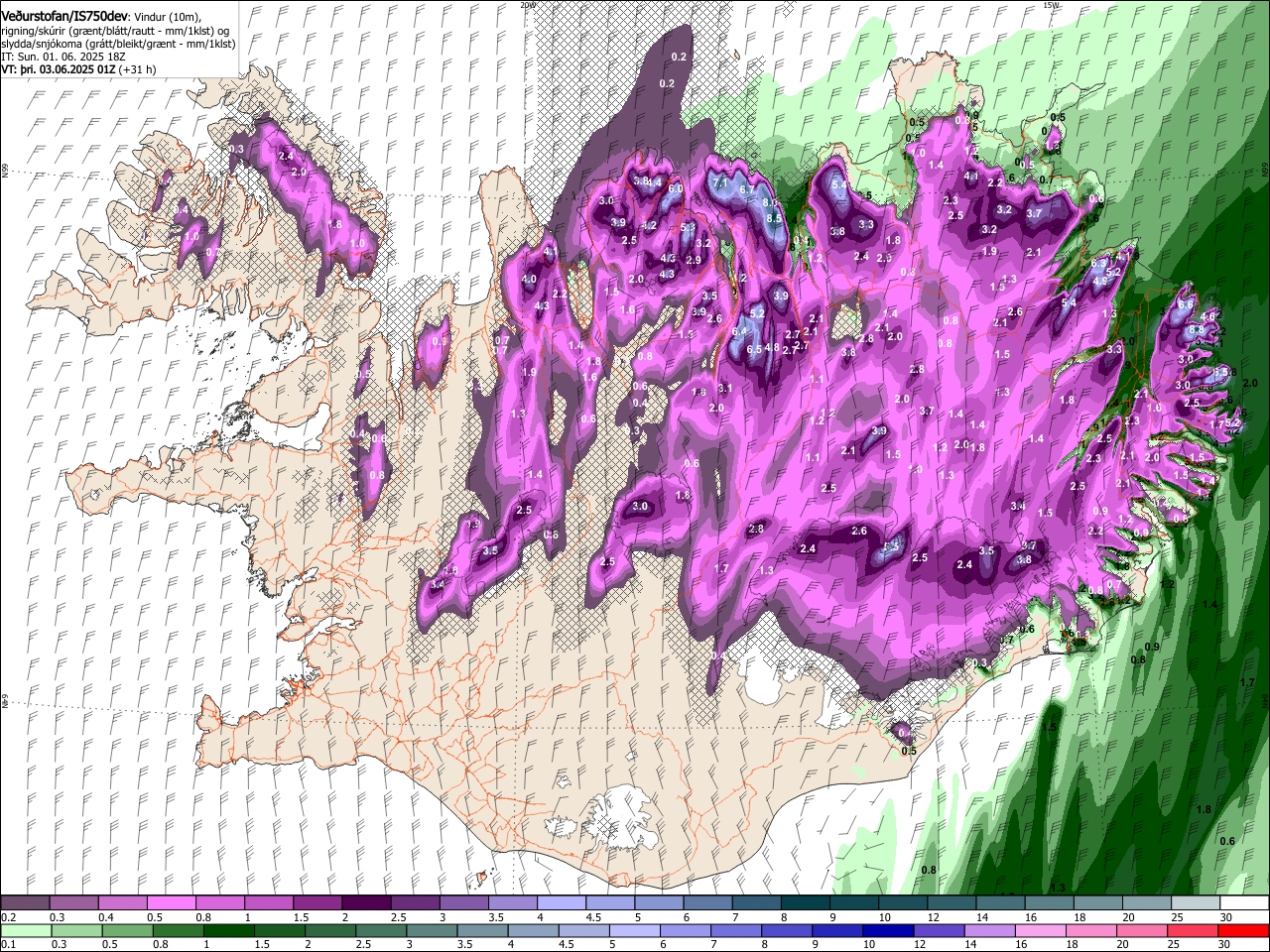The image size is (1270, 952).
Task: Pick the dark teal snow swatch between 8 and 9
Action: click(806, 903)
